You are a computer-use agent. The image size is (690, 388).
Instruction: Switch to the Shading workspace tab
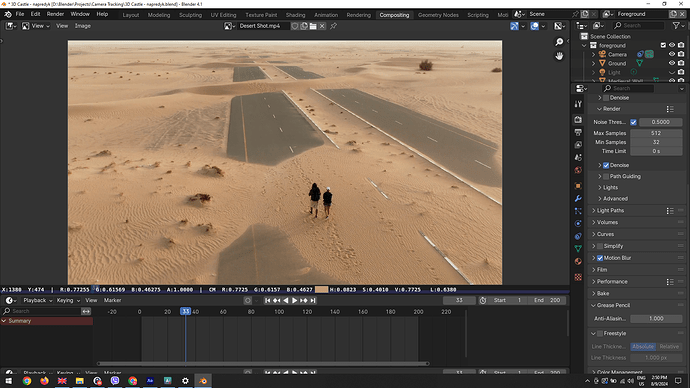coord(295,15)
